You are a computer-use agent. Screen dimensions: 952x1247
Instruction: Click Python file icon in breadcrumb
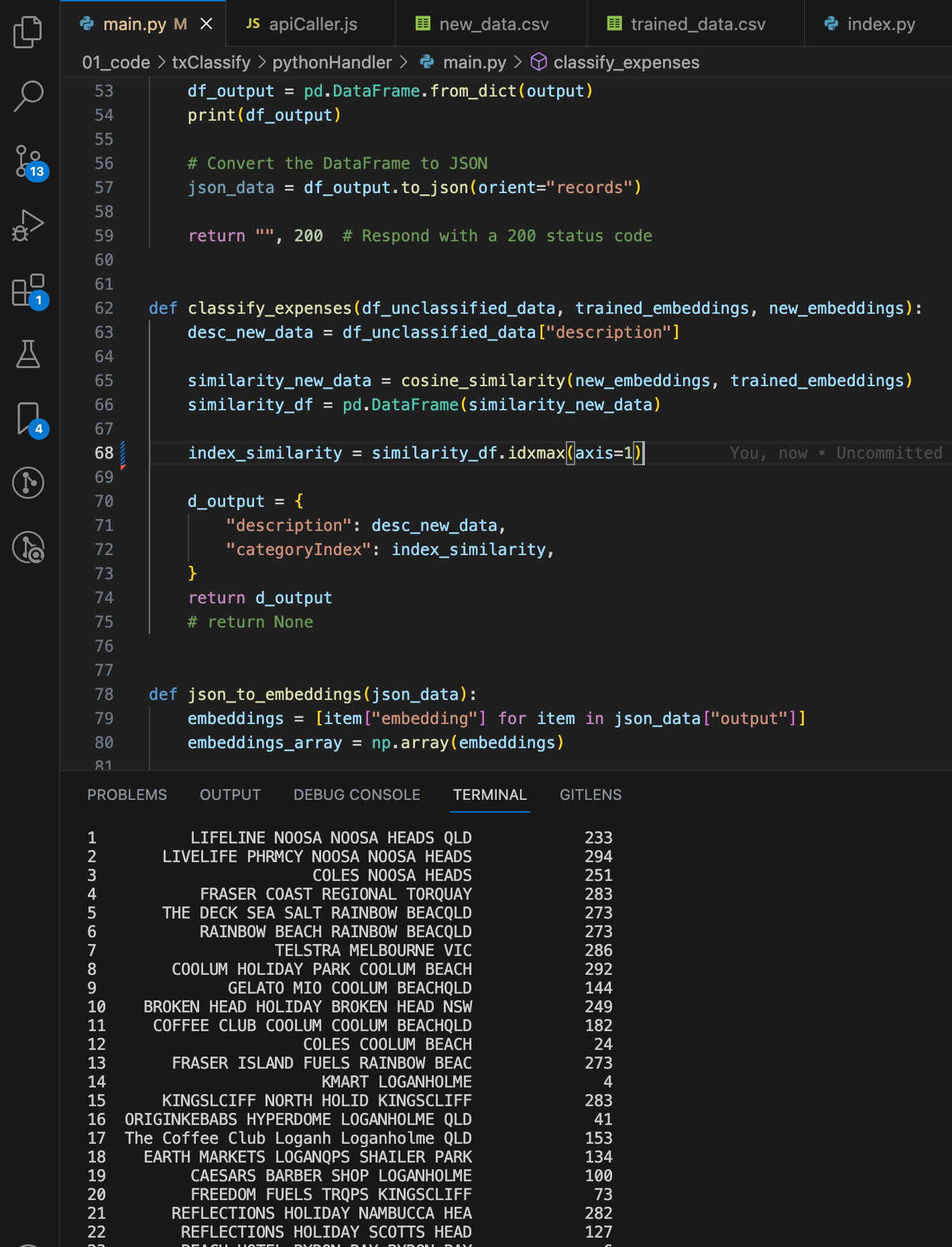(427, 62)
